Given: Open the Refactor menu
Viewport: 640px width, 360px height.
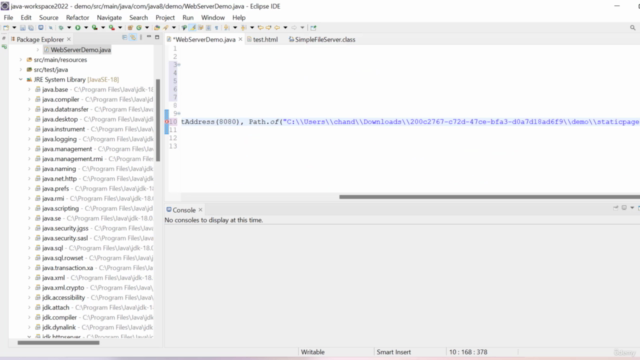Looking at the screenshot, I should 77,18.
